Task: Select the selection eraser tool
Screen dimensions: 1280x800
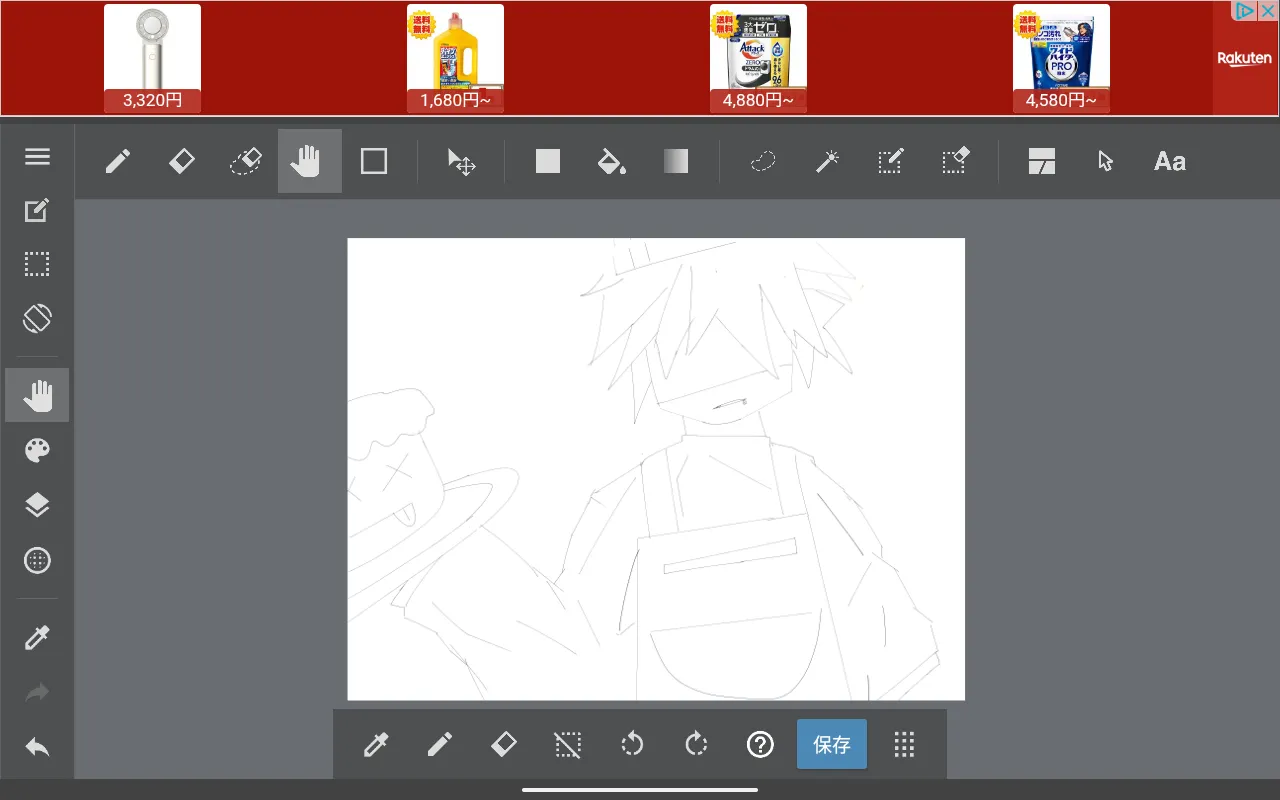Action: (x=955, y=161)
